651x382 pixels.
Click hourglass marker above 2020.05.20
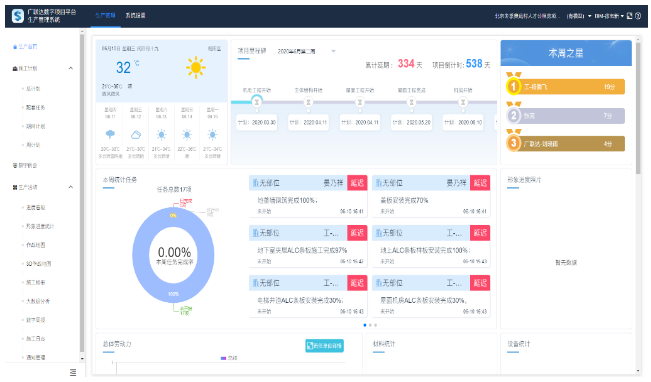pyautogui.click(x=411, y=102)
